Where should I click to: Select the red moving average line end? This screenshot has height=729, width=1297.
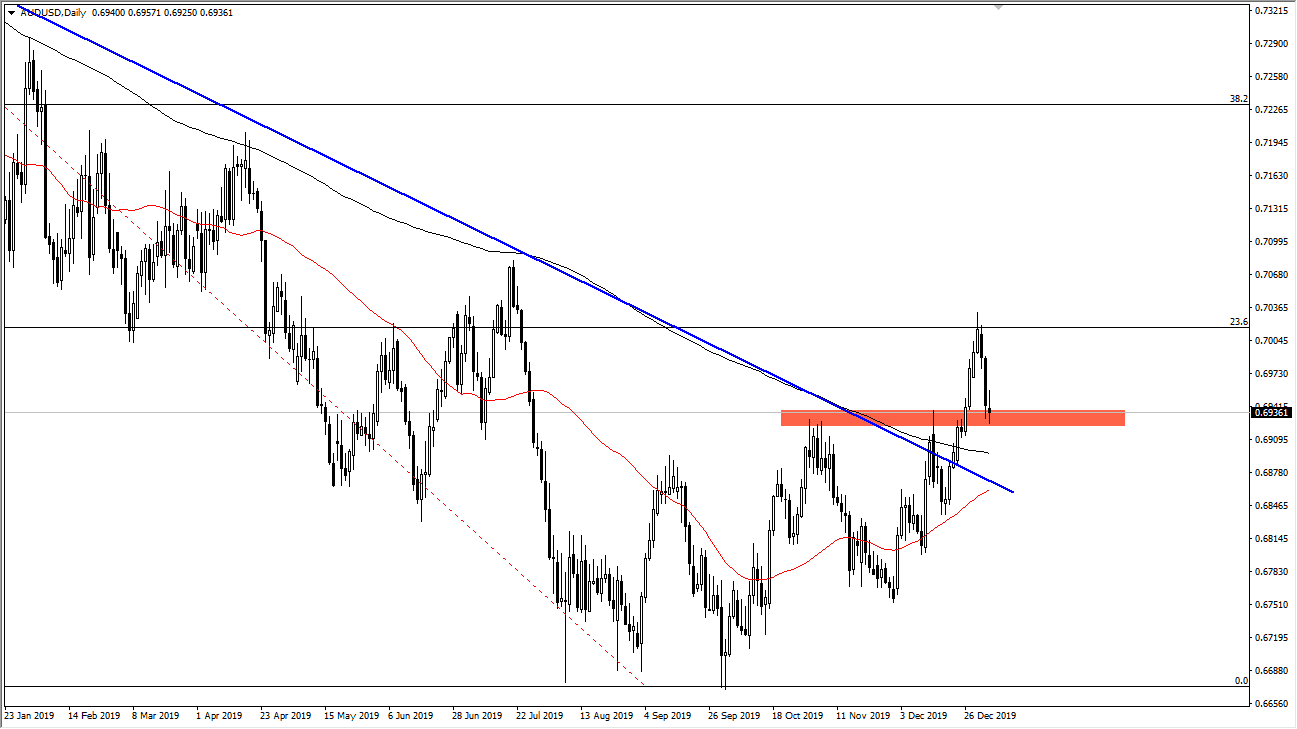click(988, 490)
